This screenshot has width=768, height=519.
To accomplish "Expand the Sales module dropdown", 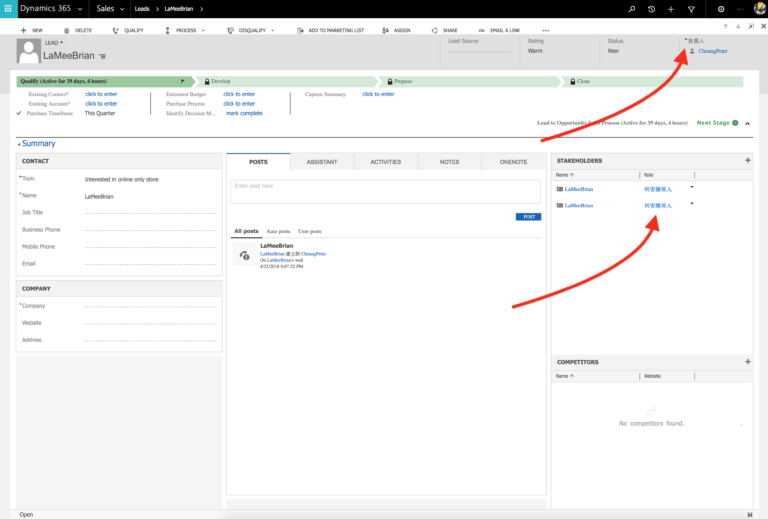I will [122, 9].
